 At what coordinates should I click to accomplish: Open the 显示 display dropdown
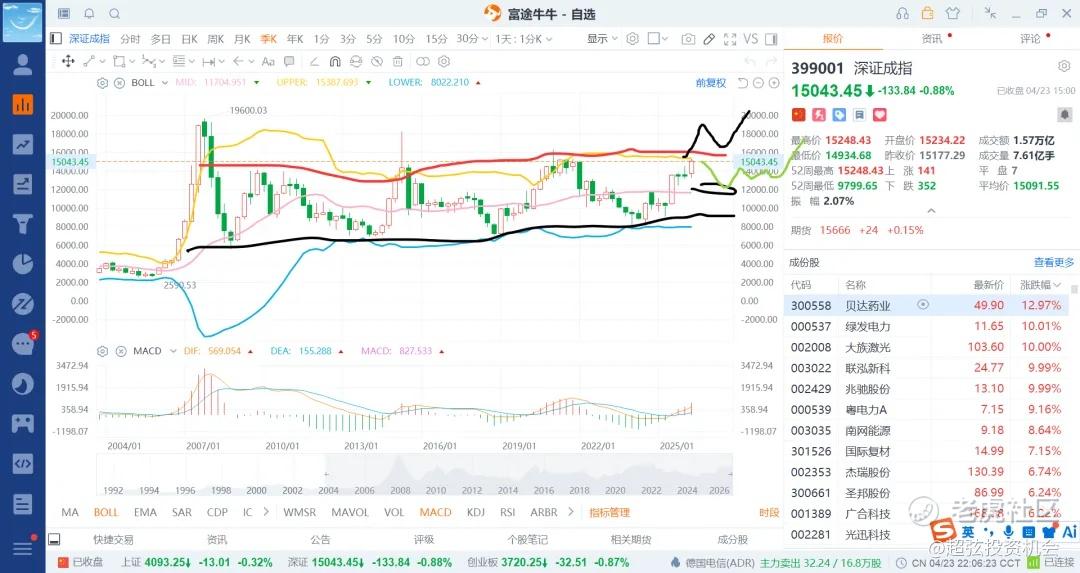(x=602, y=39)
